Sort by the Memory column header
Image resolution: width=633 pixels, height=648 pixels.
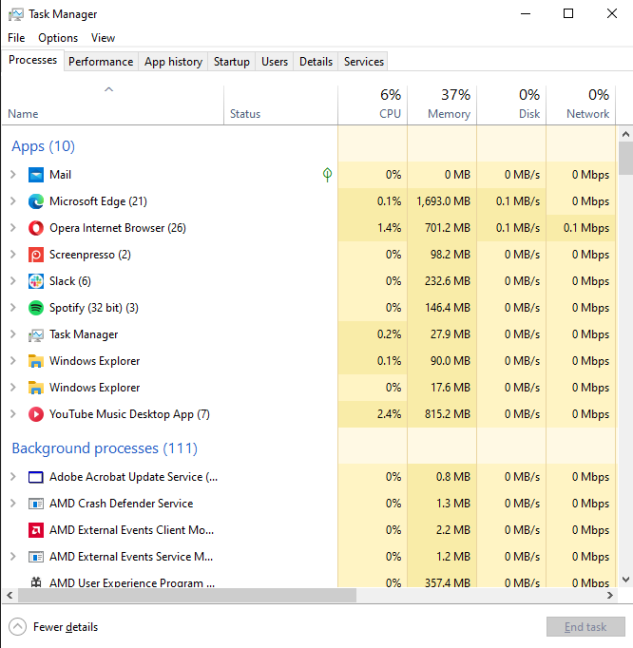[x=442, y=105]
